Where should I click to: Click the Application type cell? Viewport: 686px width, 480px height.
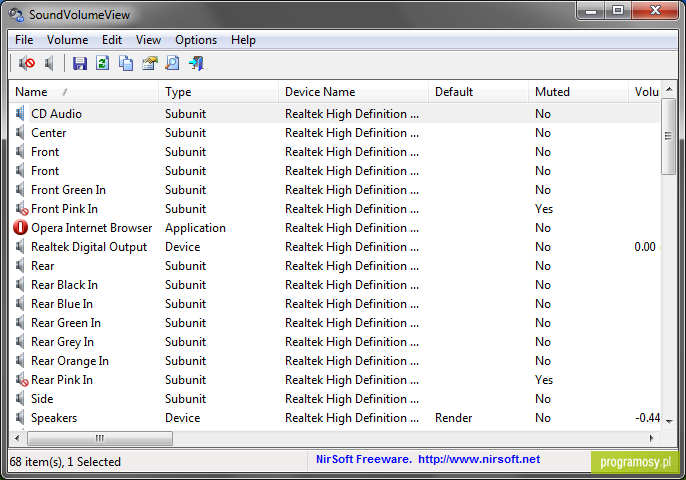(x=195, y=228)
